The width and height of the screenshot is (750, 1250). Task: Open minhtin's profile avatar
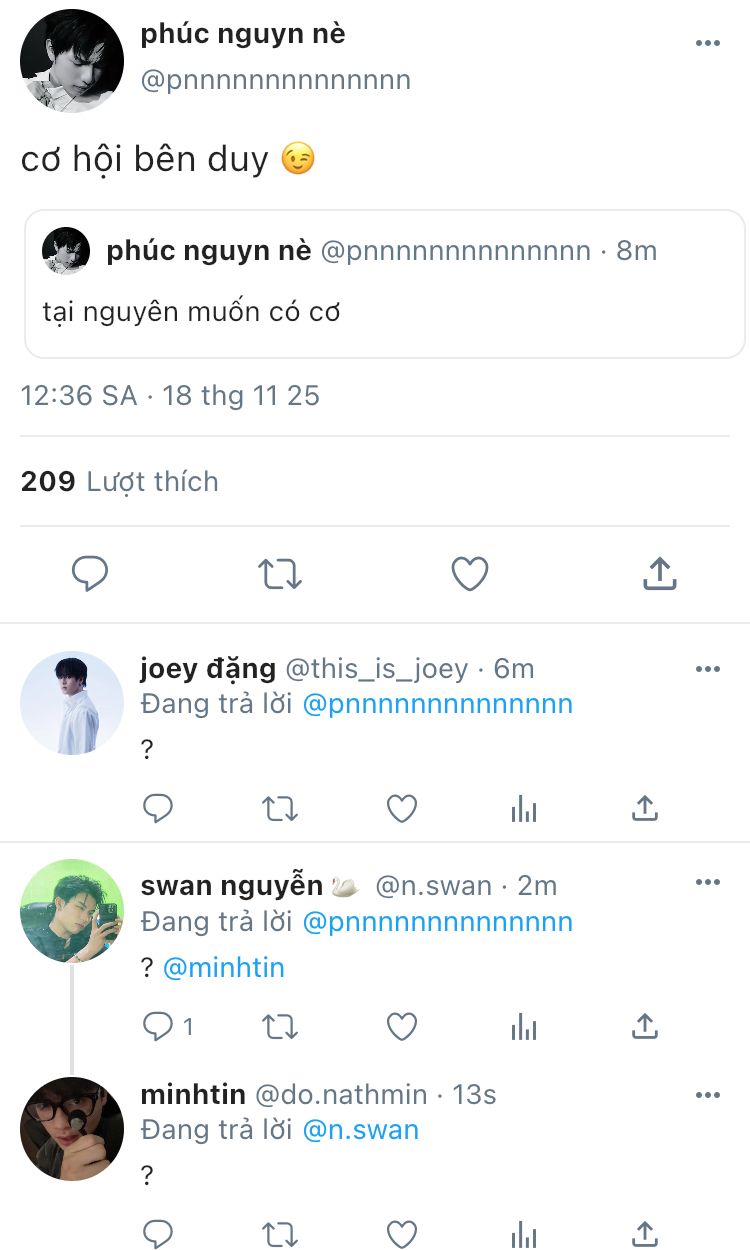[x=72, y=1129]
